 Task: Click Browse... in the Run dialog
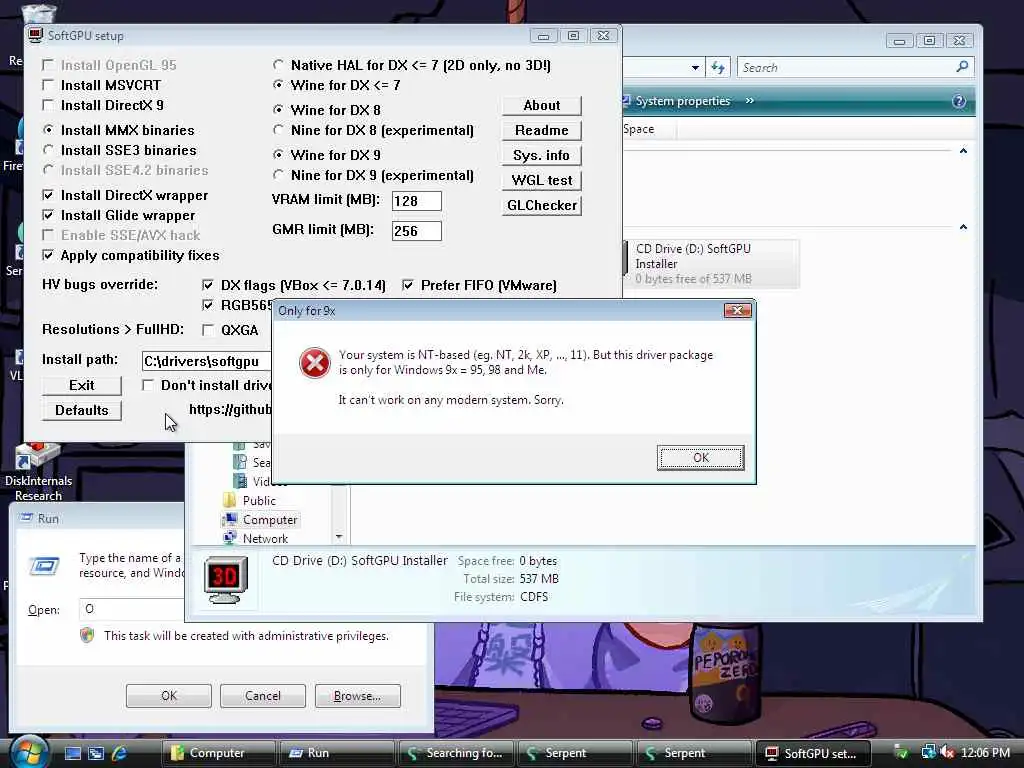tap(357, 696)
